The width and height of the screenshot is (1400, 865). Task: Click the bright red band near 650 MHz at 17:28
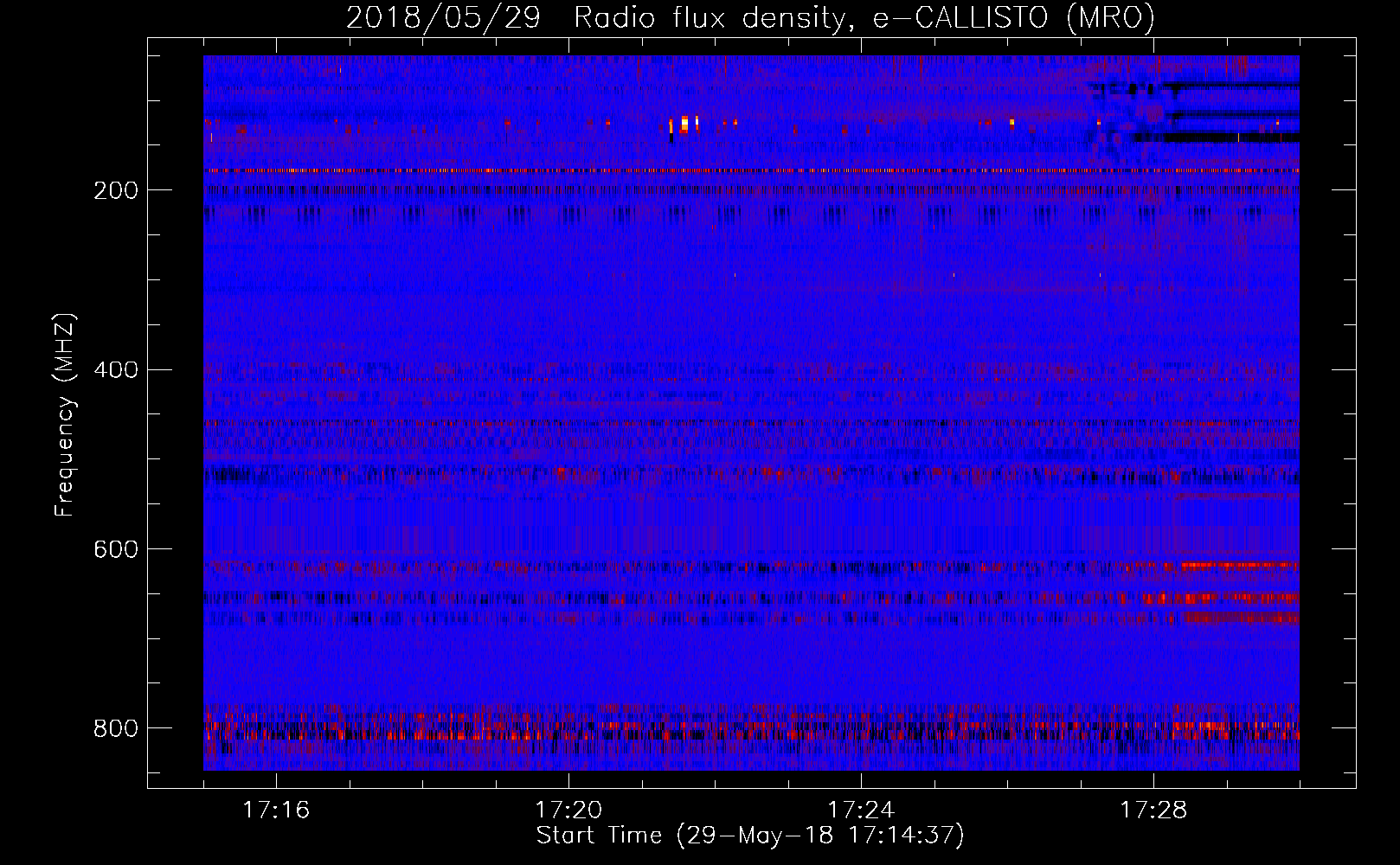pyautogui.click(x=1220, y=598)
